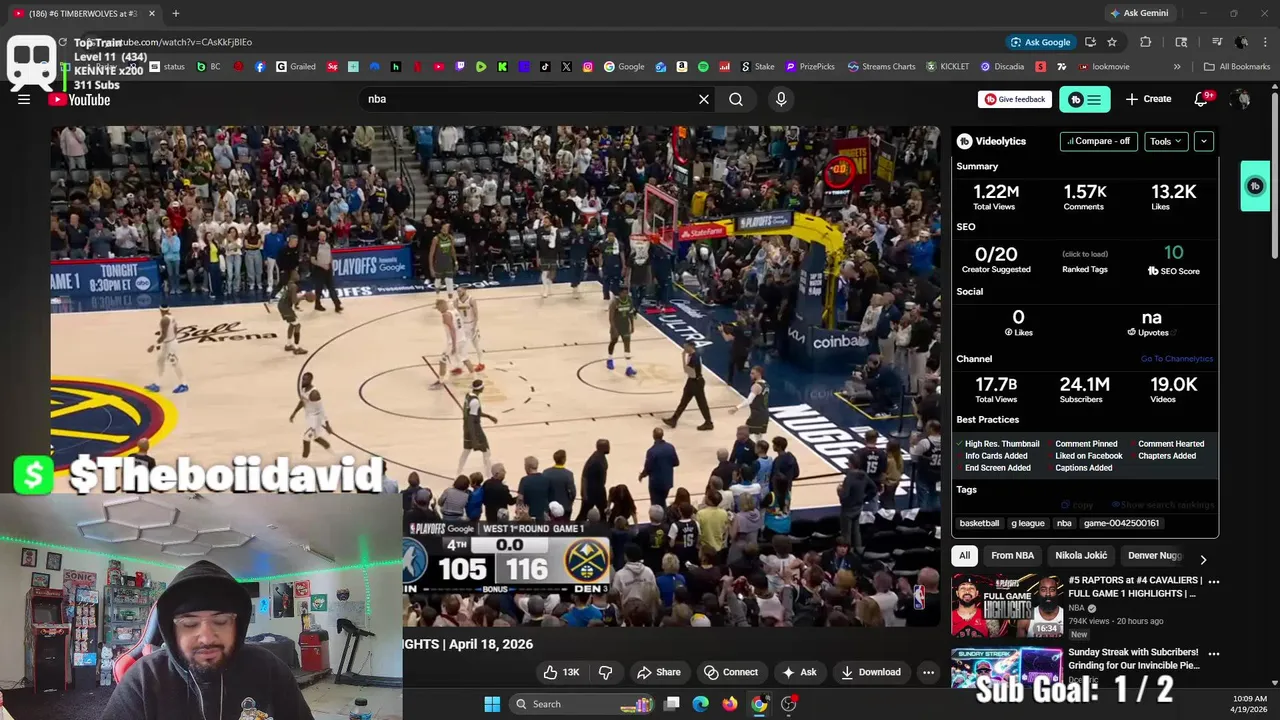
Task: Download the video
Action: click(870, 672)
